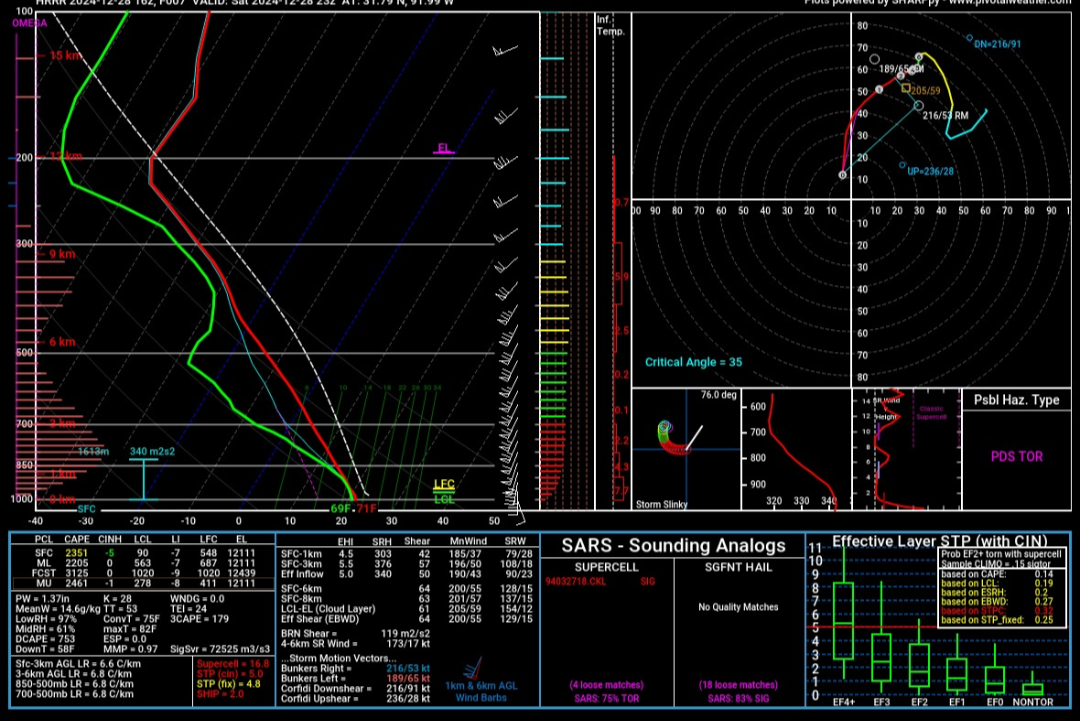Click the green LCL level marker
The width and height of the screenshot is (1080, 721).
pyautogui.click(x=444, y=499)
